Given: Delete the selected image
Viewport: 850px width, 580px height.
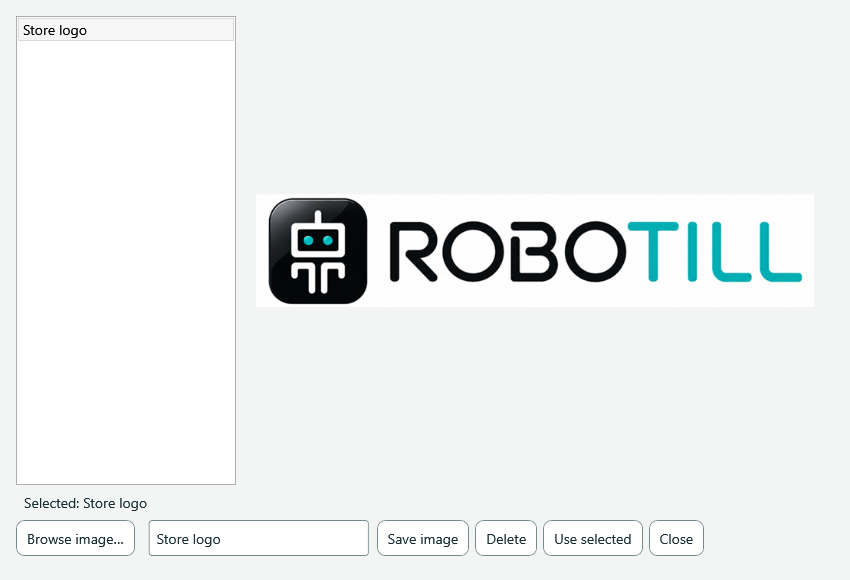Looking at the screenshot, I should (x=506, y=538).
